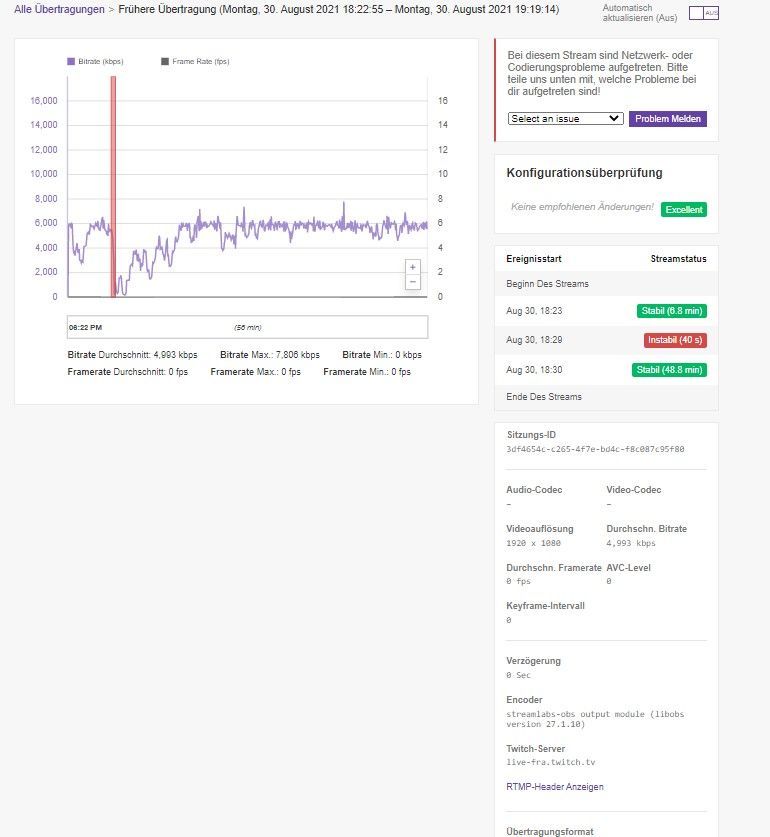Zoom in the chart with plus button
770x837 pixels.
point(412,267)
